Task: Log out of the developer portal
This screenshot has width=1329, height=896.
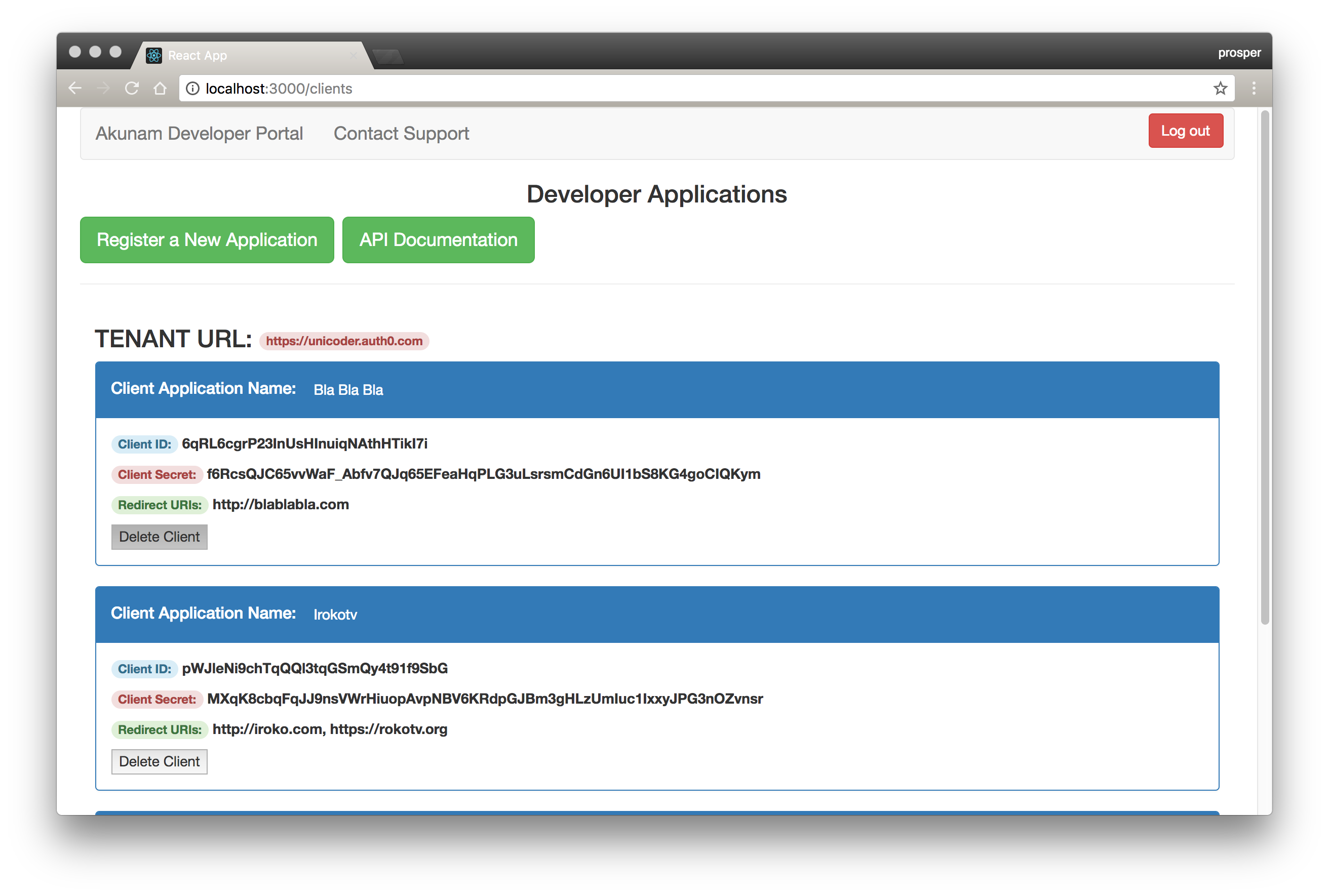Action: [x=1186, y=130]
